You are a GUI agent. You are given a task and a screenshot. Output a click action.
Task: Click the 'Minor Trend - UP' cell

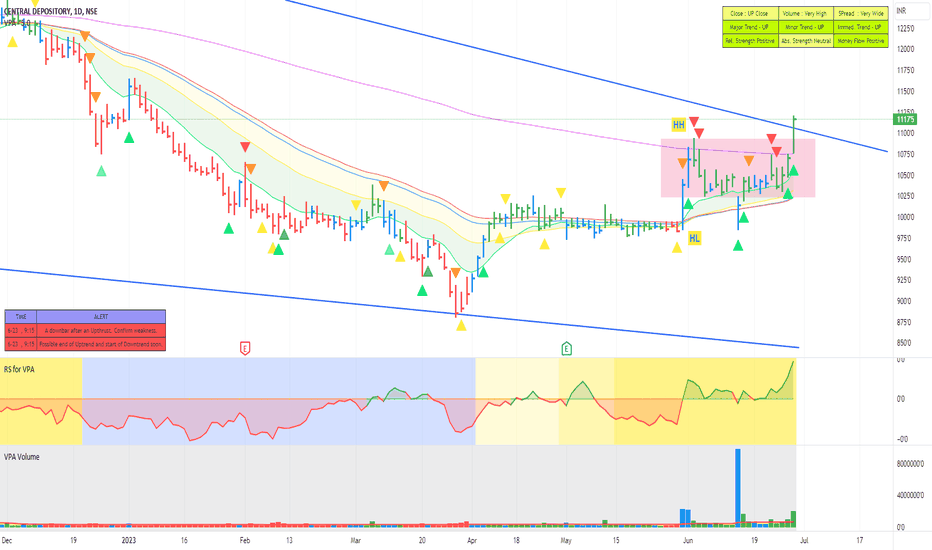[805, 27]
